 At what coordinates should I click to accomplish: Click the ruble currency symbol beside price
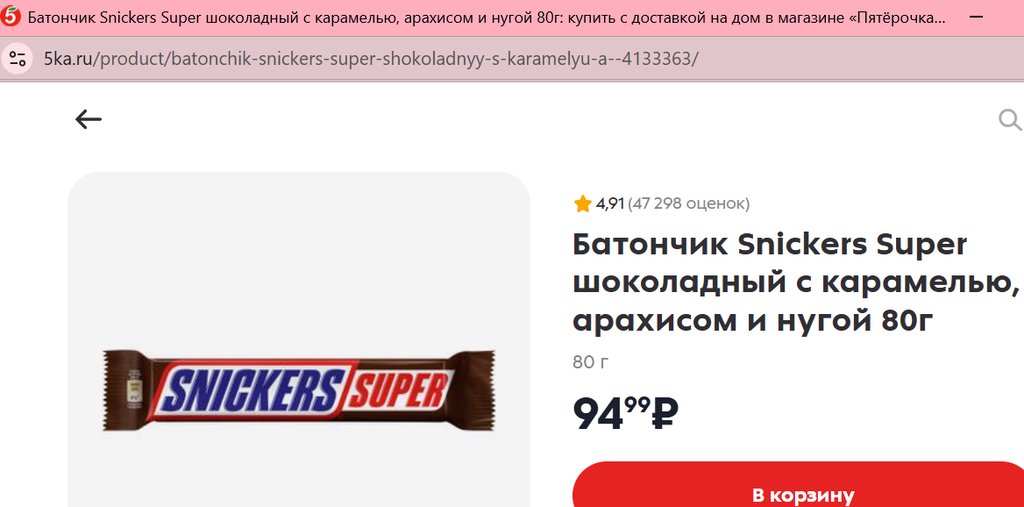pos(665,414)
